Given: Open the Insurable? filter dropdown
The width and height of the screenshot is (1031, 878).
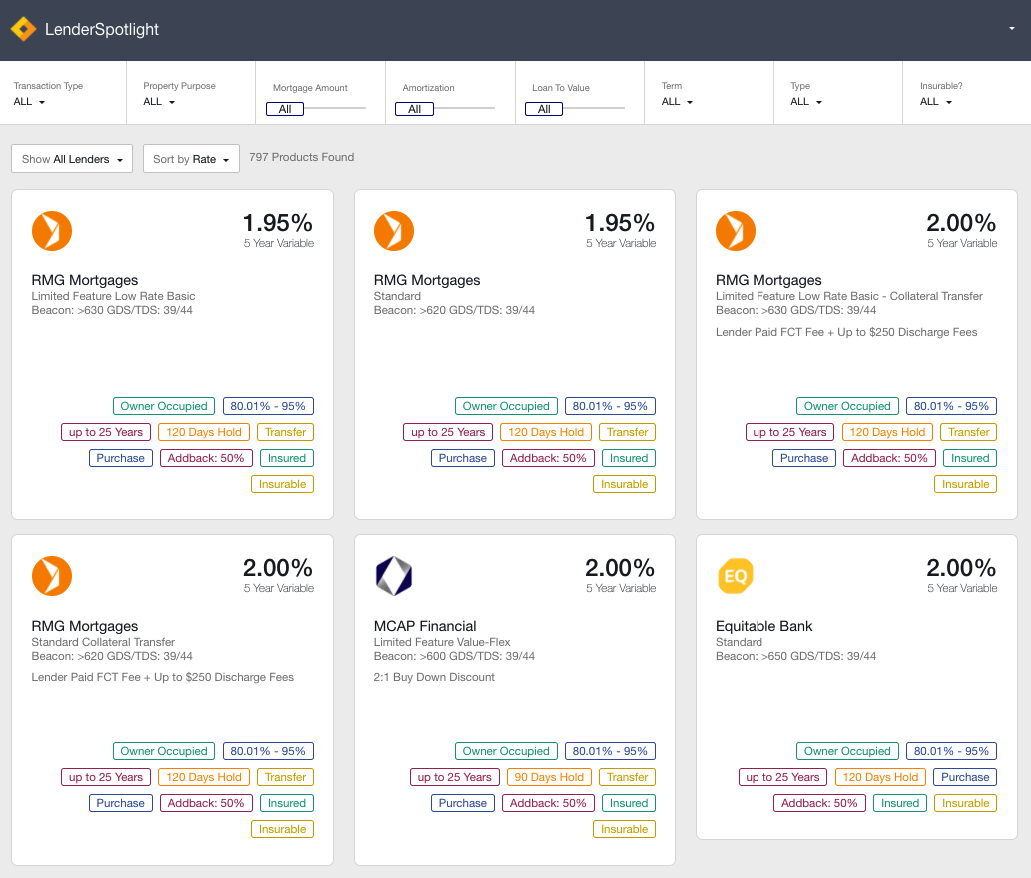Looking at the screenshot, I should 936,102.
